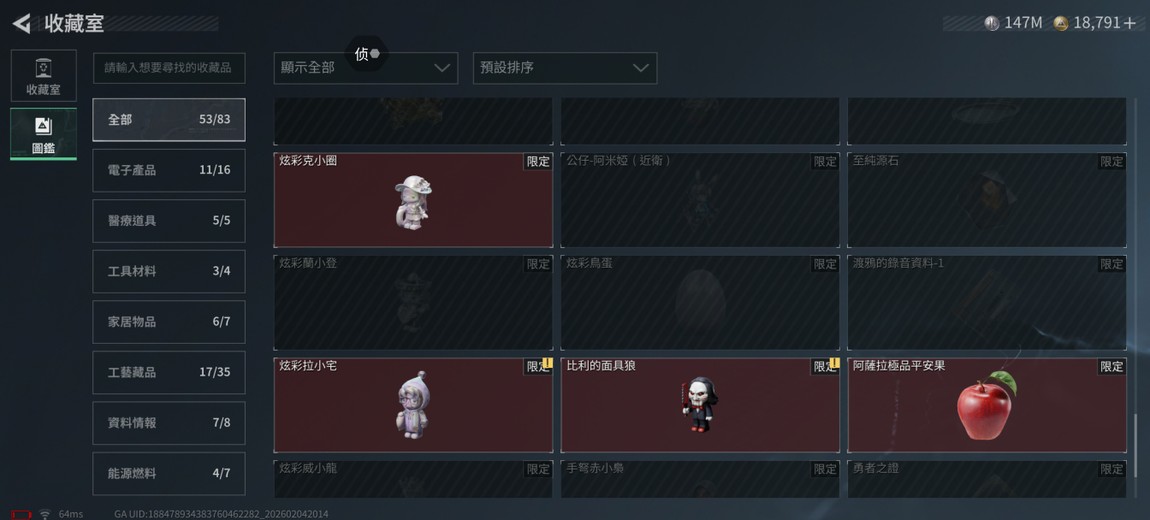Open the 工藝藏品 17/35 category
This screenshot has width=1150, height=520.
coord(169,372)
